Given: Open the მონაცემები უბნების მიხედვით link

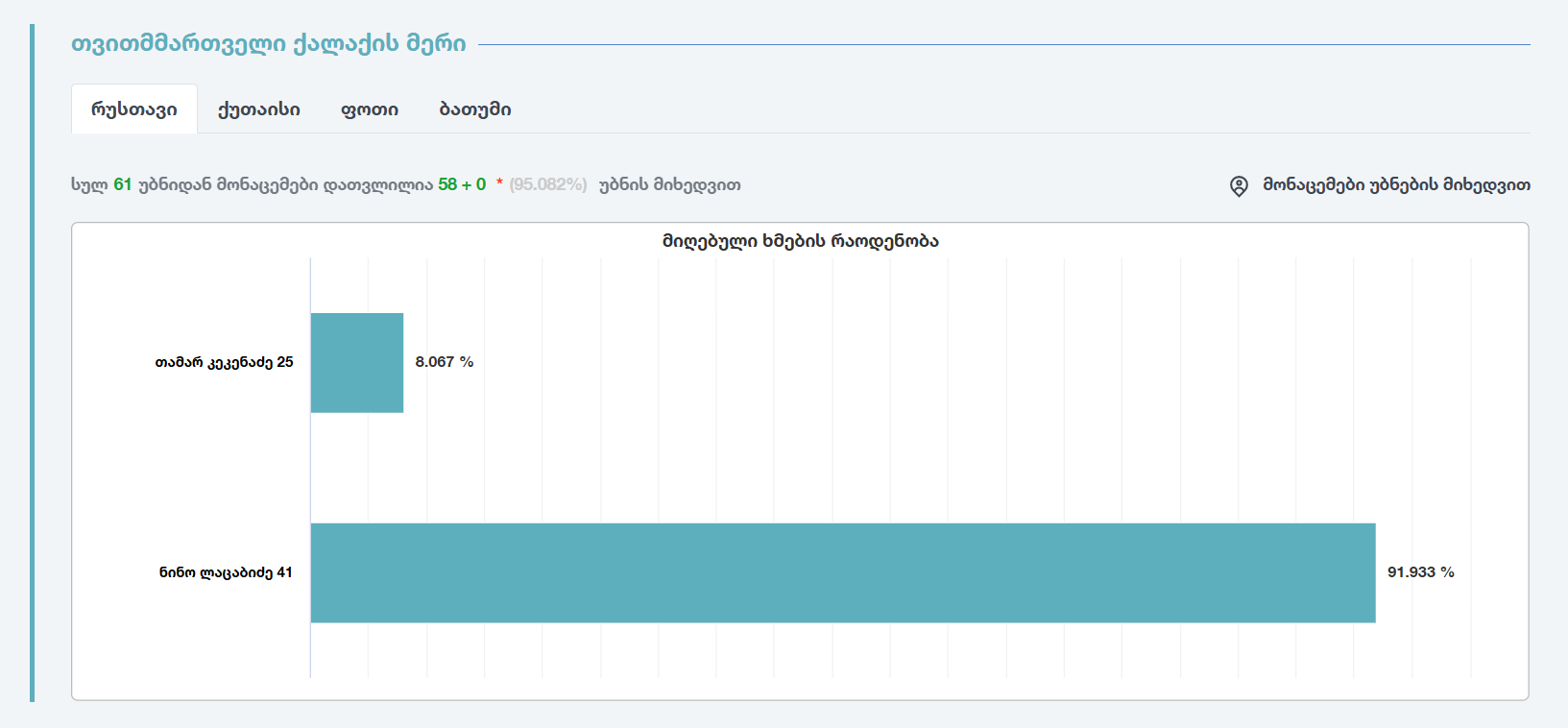Looking at the screenshot, I should (1396, 184).
